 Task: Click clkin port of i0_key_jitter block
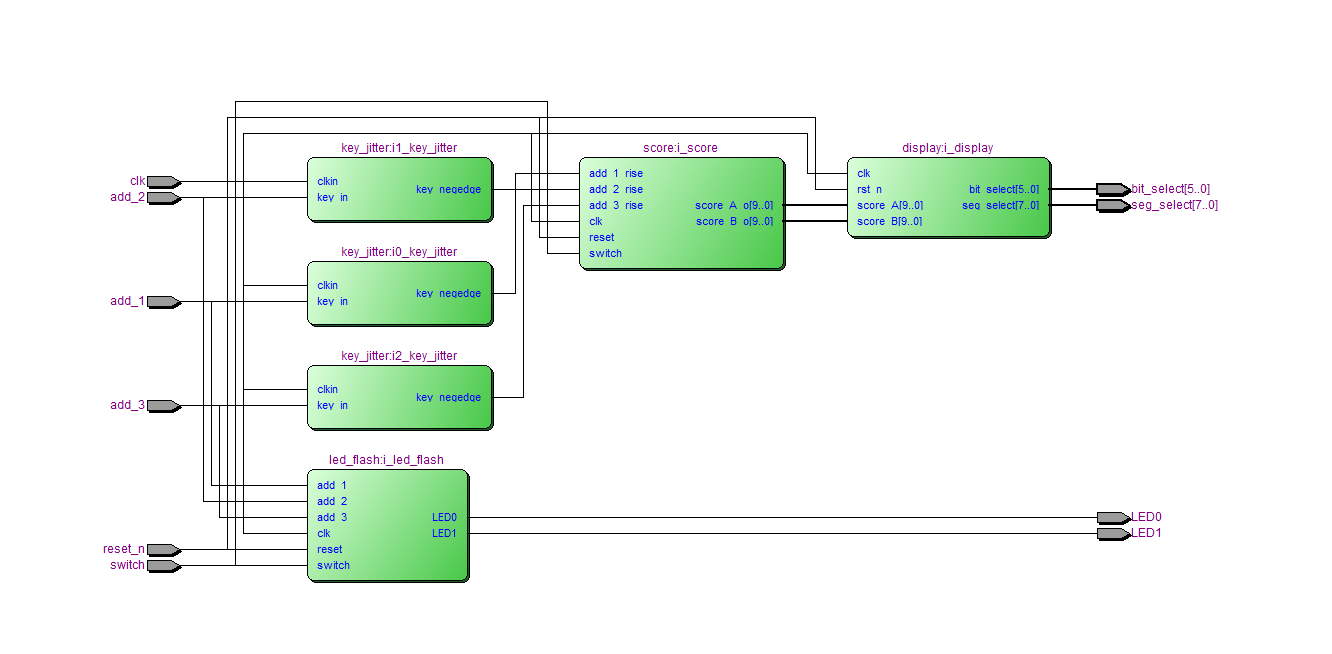point(328,286)
